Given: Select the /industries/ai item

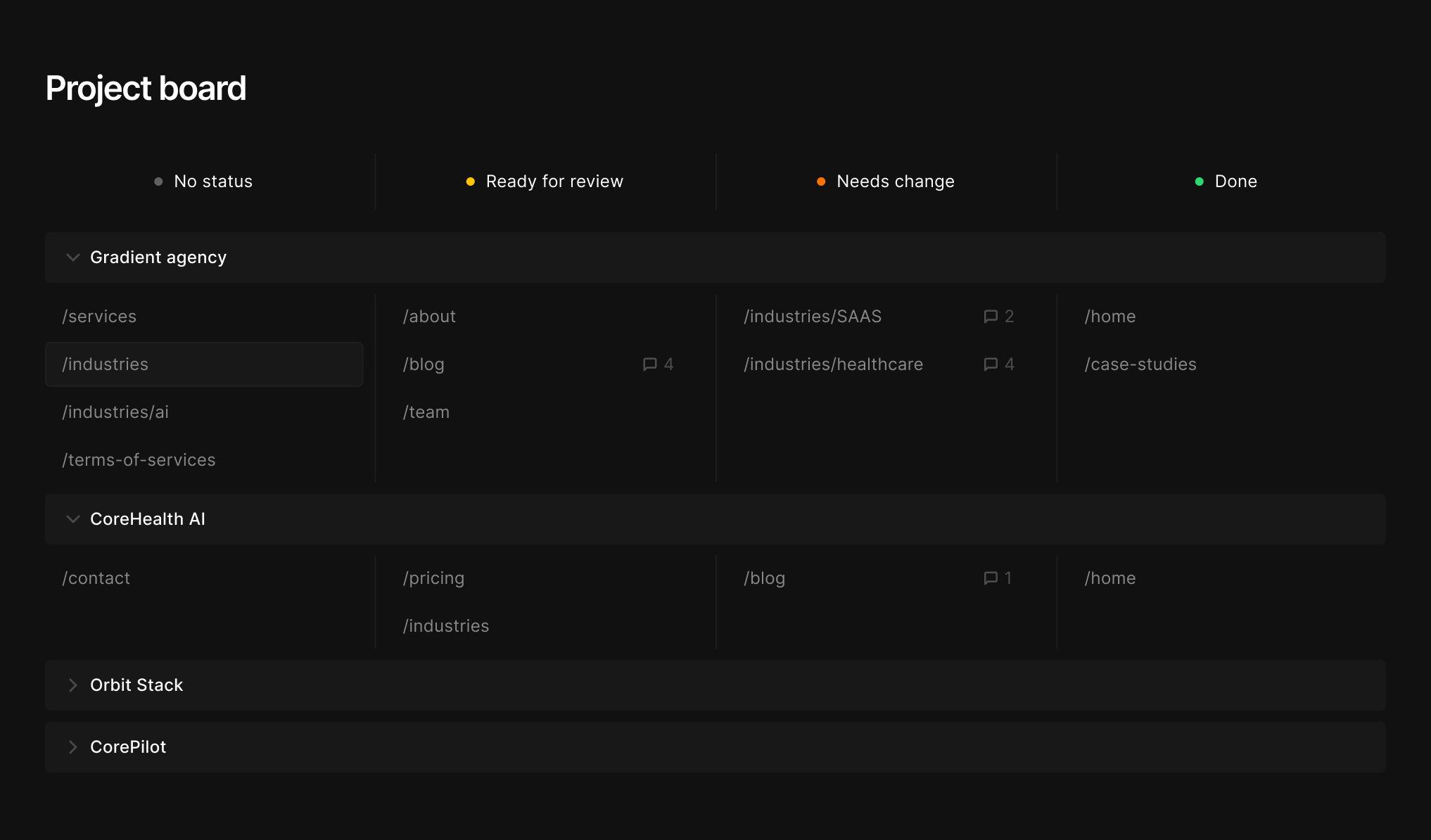Looking at the screenshot, I should click(x=116, y=412).
